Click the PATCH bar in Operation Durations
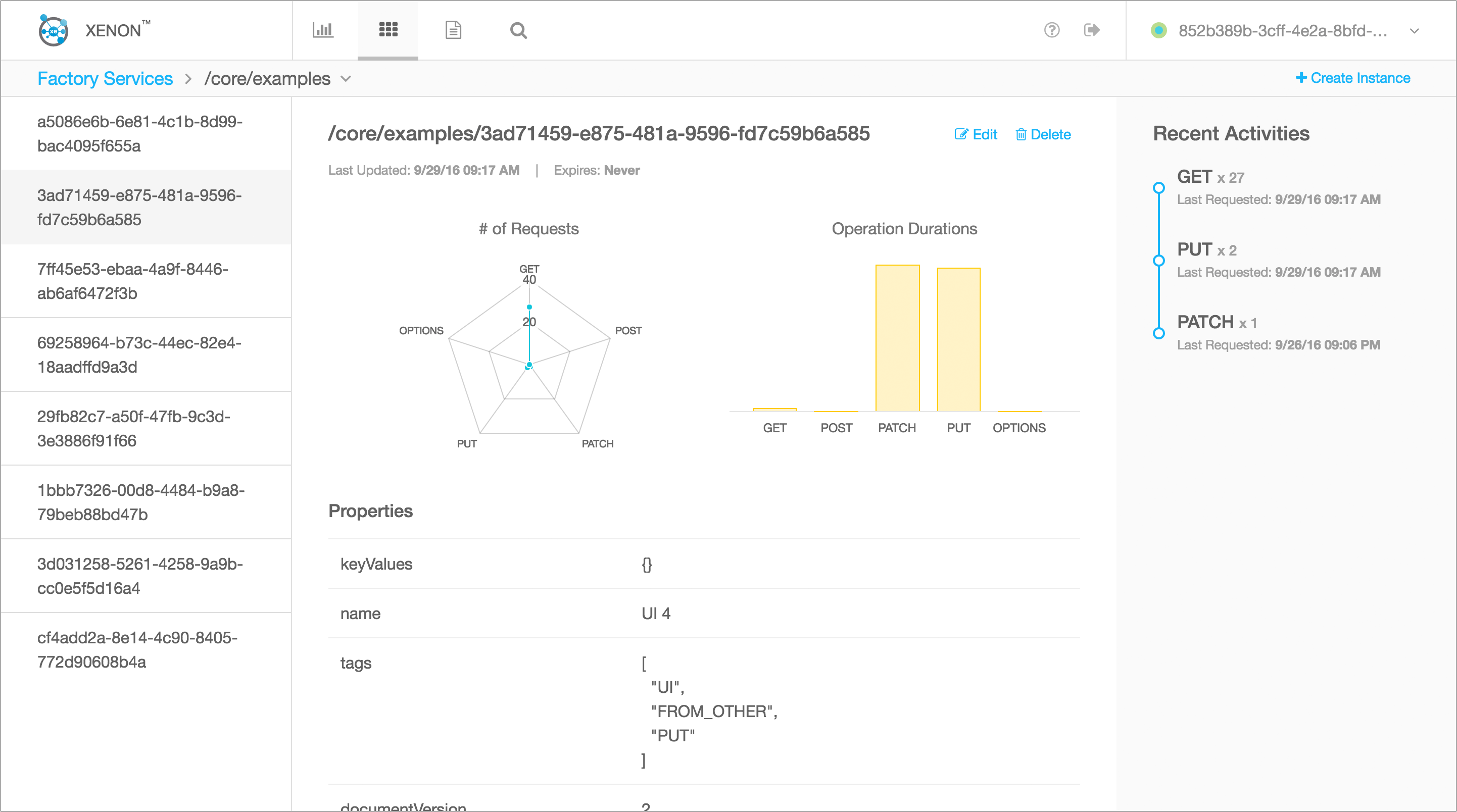Screen dimensions: 1457x812 (x=898, y=338)
